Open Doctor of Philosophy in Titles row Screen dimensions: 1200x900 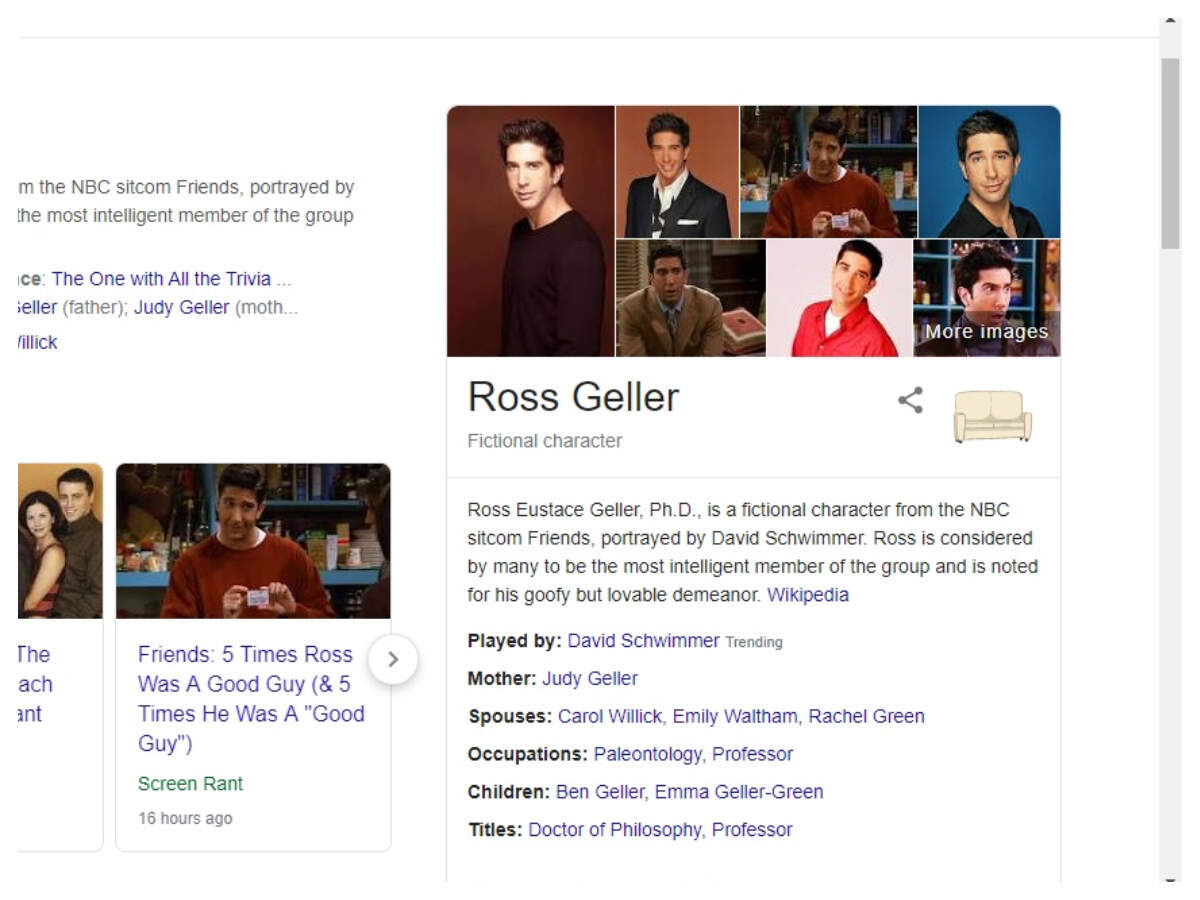(x=615, y=830)
